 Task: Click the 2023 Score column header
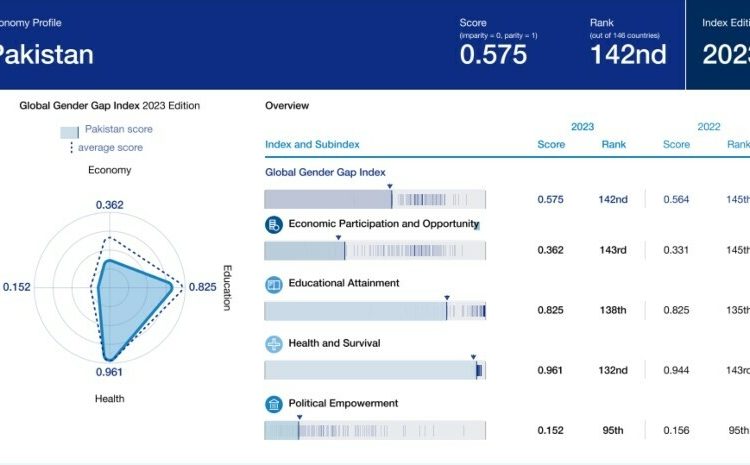coord(551,144)
